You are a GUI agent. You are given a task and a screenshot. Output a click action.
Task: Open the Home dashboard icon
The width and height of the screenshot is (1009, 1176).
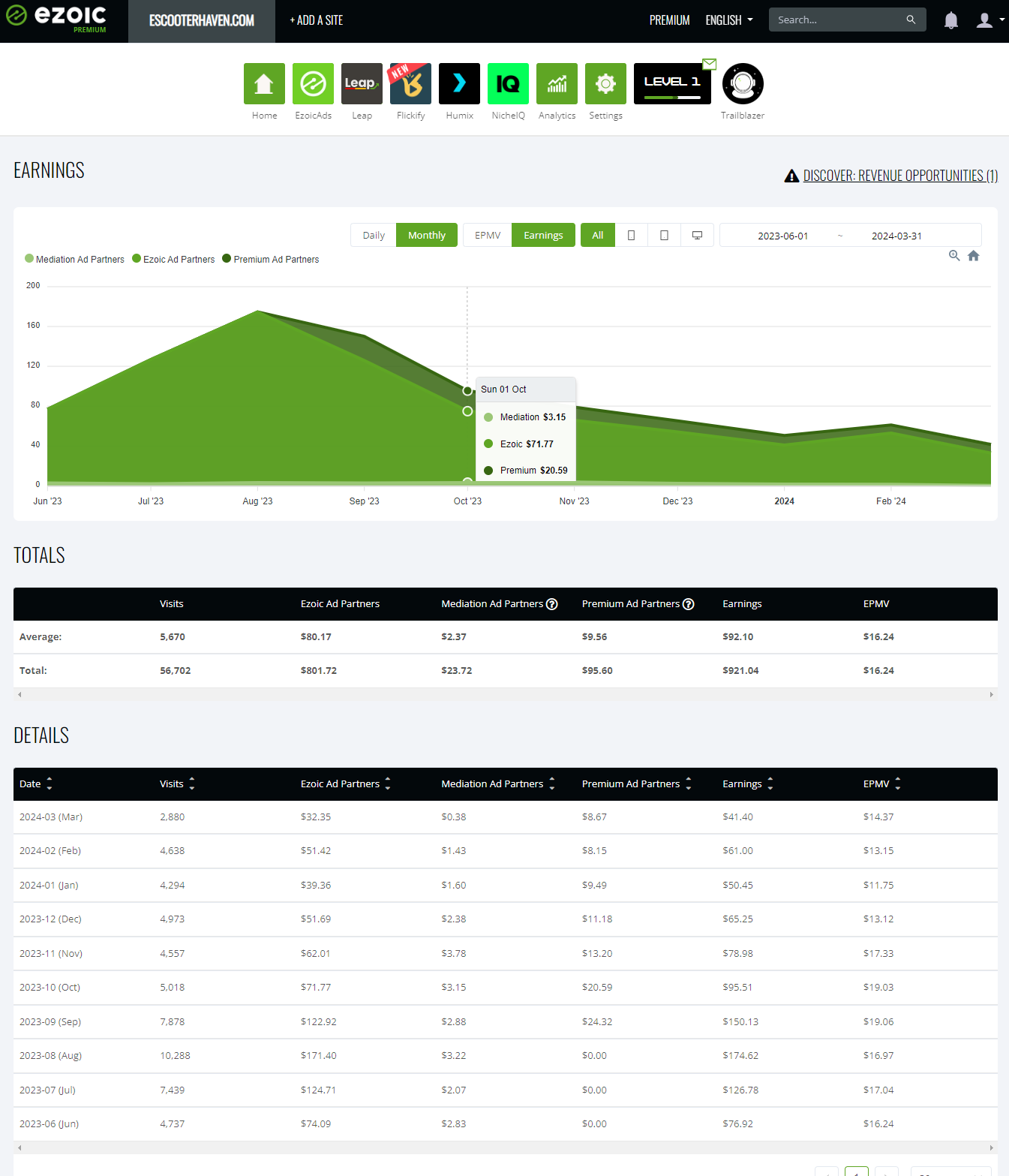tap(264, 83)
